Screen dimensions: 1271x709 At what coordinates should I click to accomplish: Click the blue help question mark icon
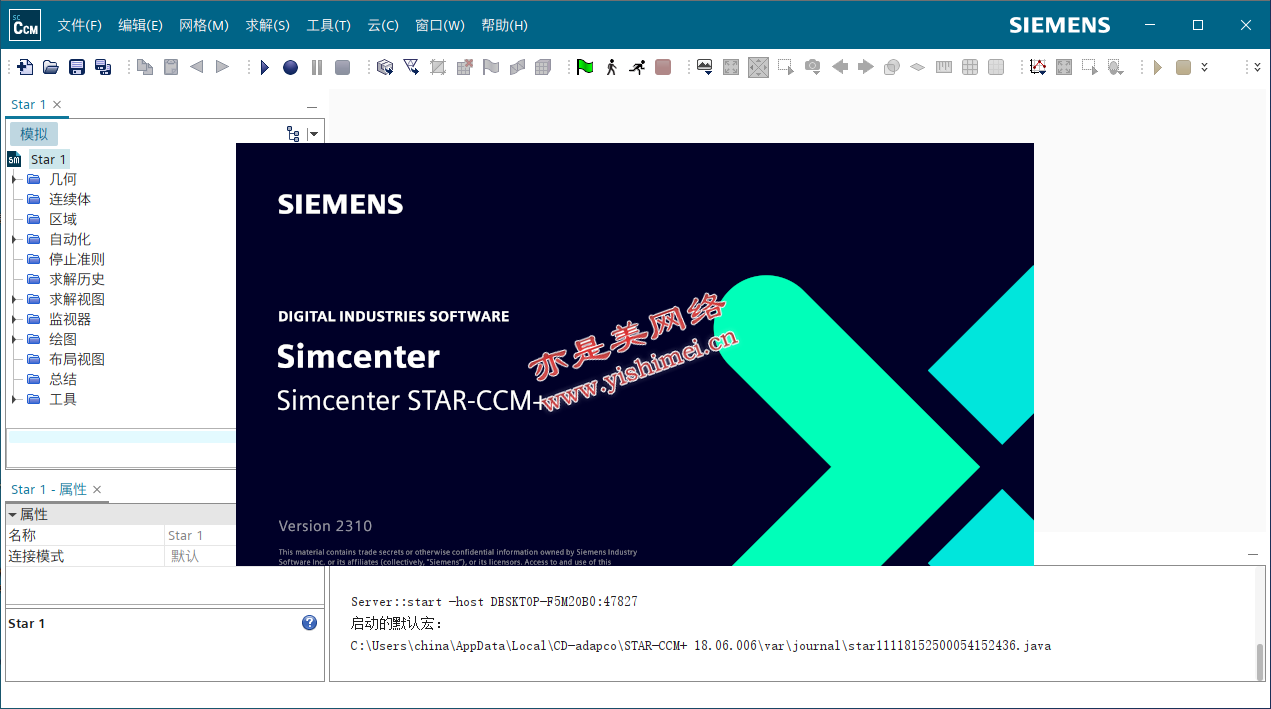tap(310, 622)
